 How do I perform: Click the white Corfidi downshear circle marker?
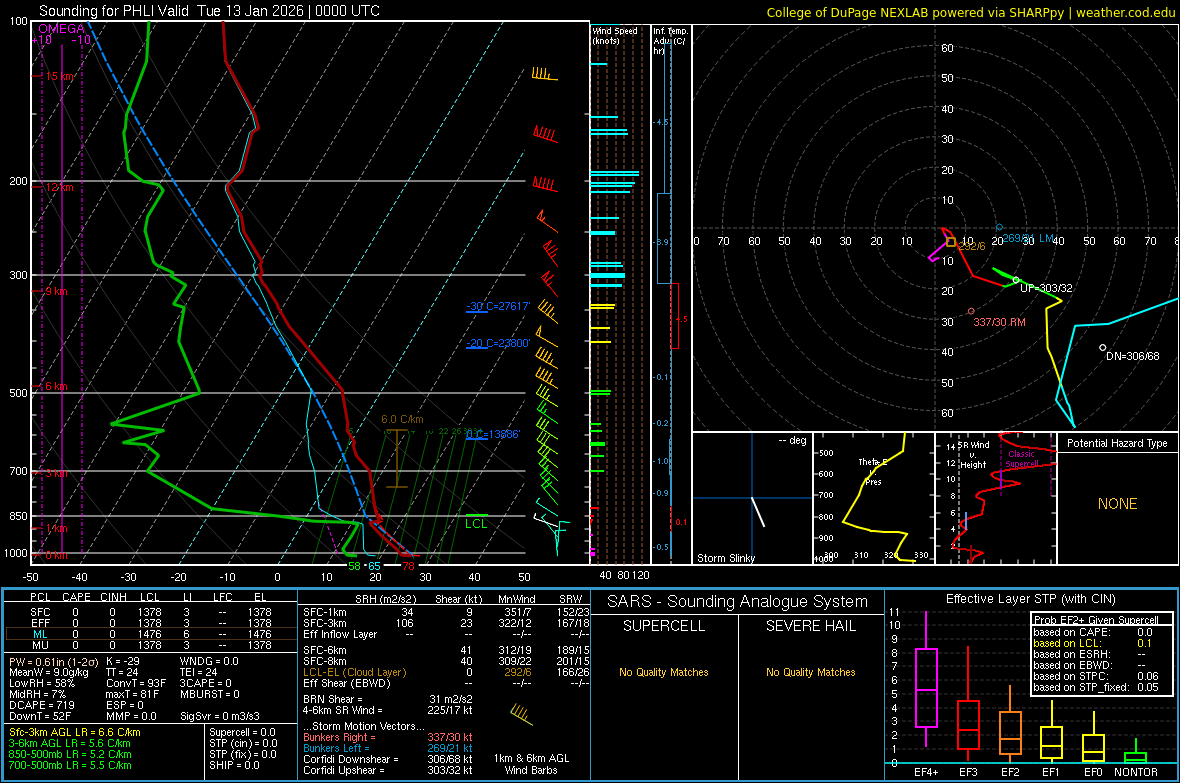(x=1102, y=348)
